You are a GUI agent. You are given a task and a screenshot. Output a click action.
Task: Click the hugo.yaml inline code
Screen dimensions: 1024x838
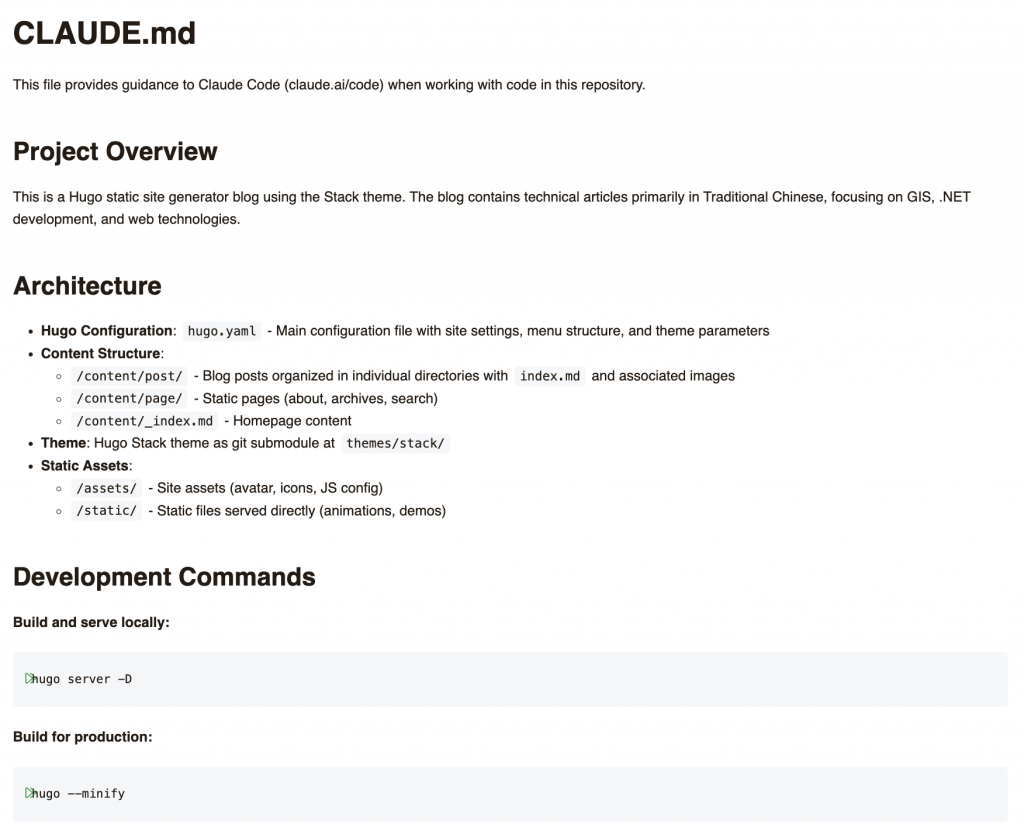221,331
